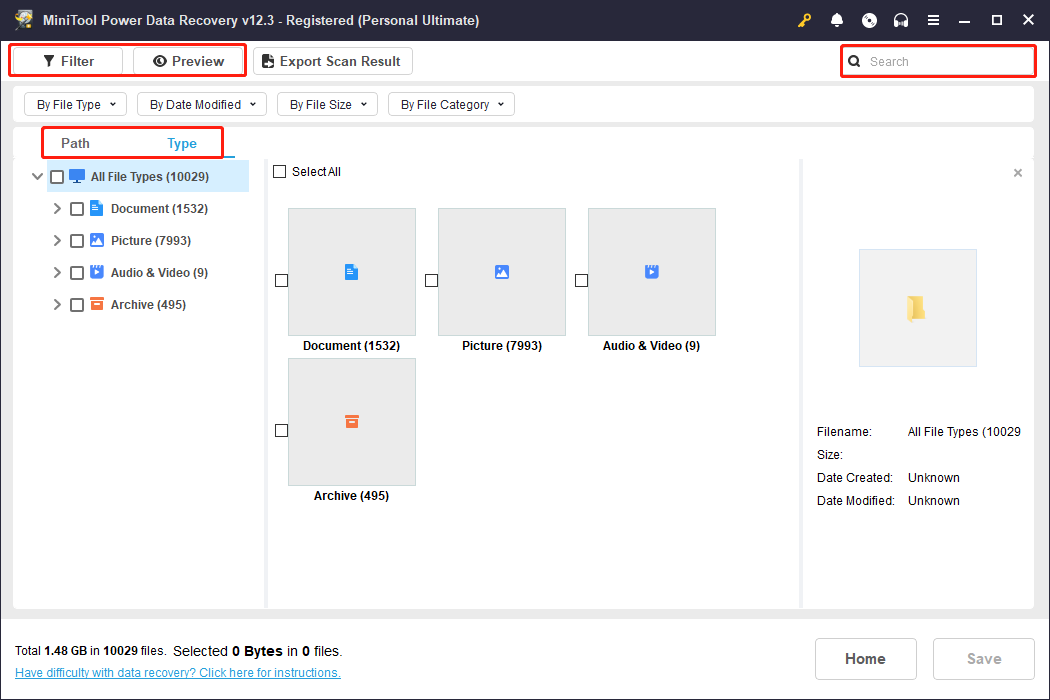
Task: Open the data recovery instructions link
Action: (x=177, y=672)
